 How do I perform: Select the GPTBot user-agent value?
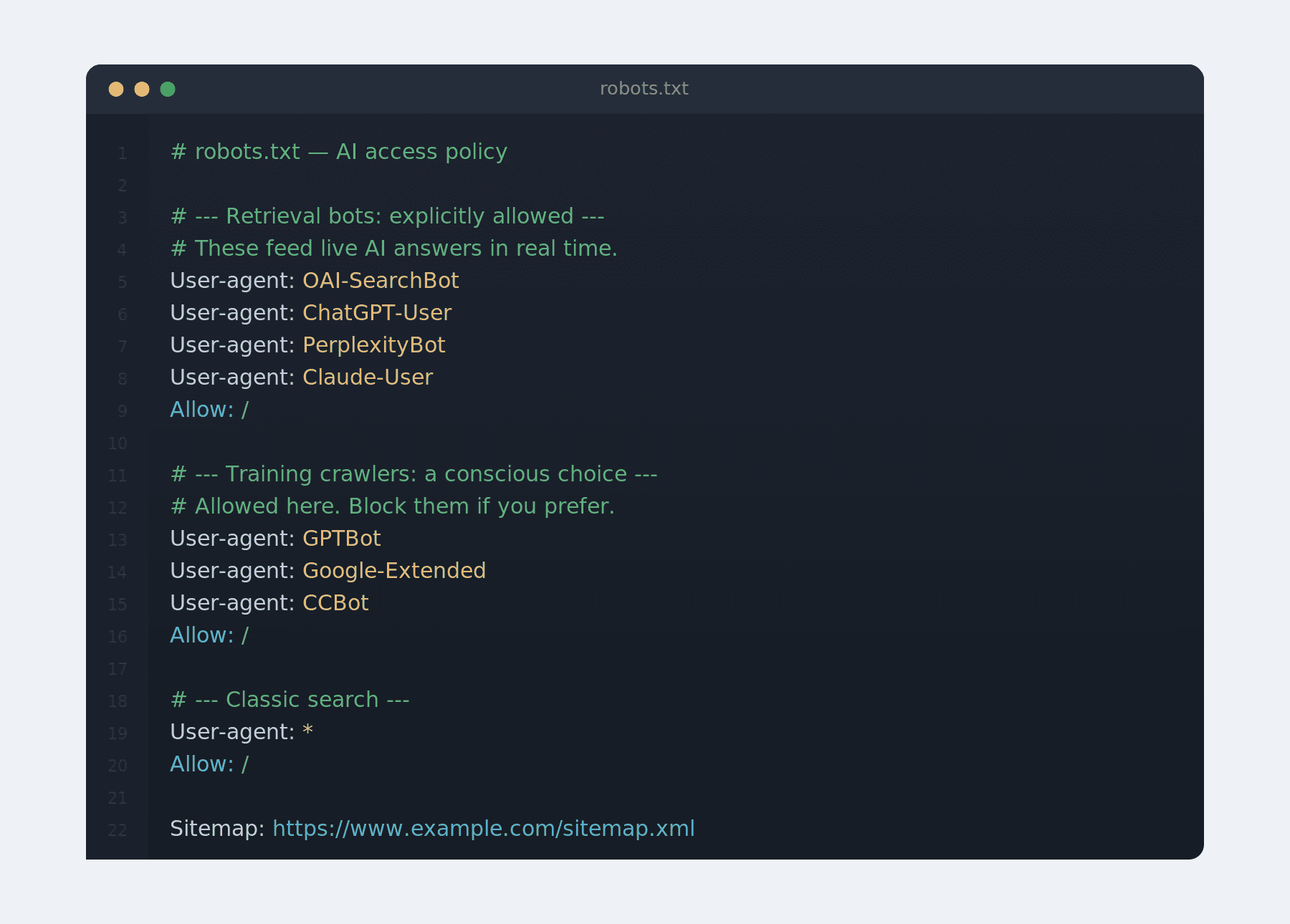click(x=342, y=539)
